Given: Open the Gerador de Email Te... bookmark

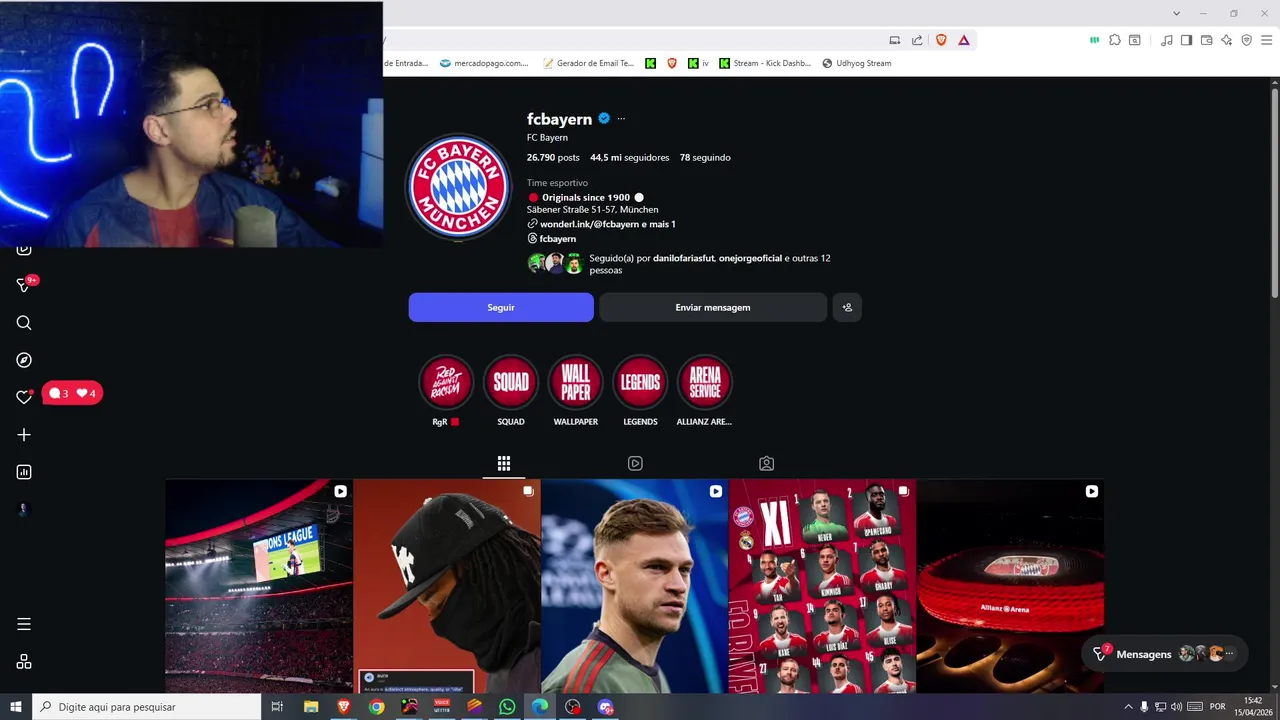Looking at the screenshot, I should 589,63.
